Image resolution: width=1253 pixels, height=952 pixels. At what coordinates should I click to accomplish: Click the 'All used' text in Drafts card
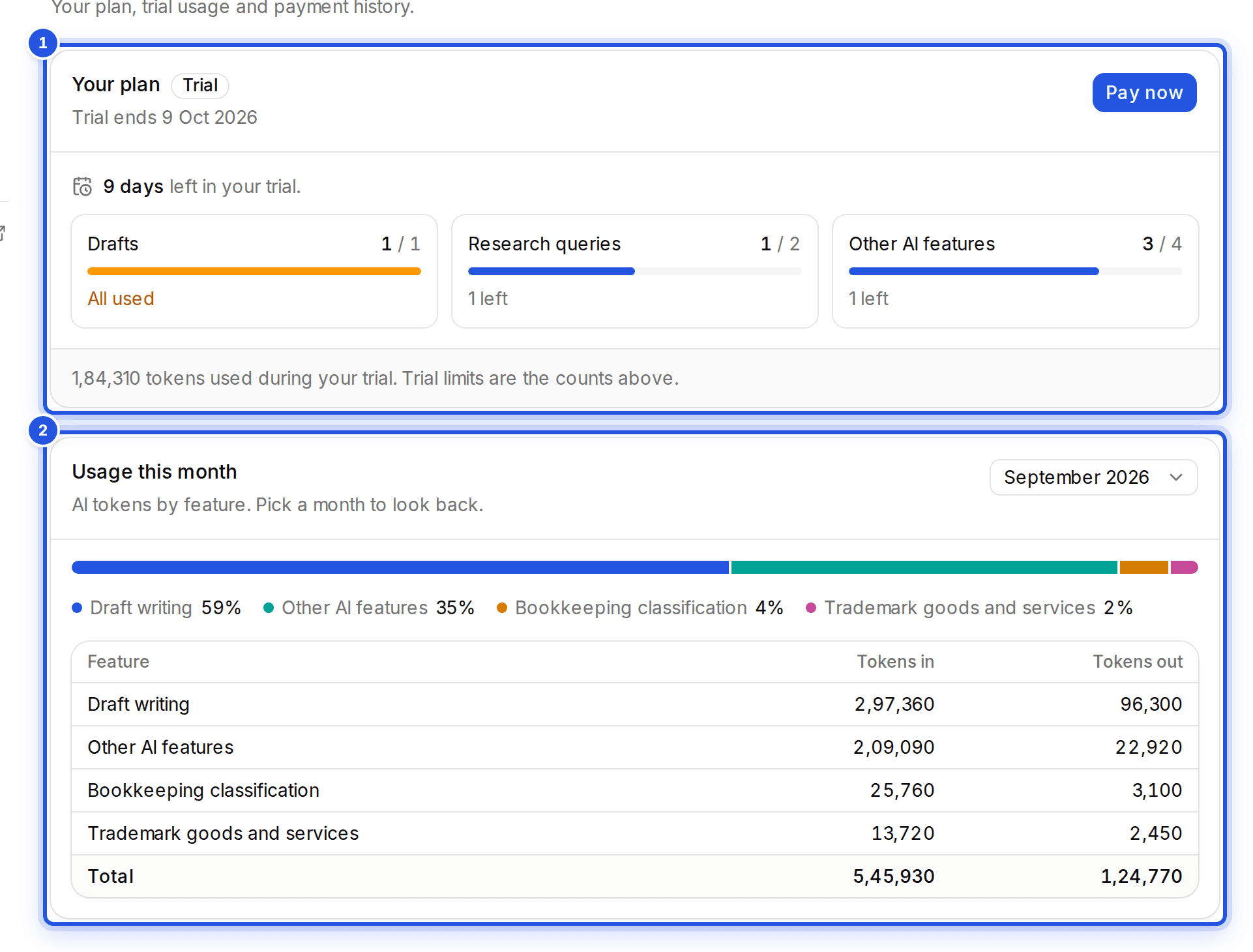click(121, 299)
